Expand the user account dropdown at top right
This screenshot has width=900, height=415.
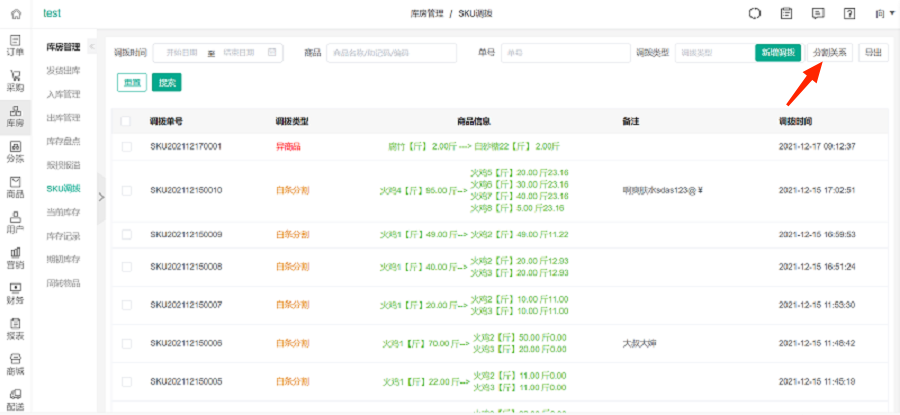click(882, 14)
